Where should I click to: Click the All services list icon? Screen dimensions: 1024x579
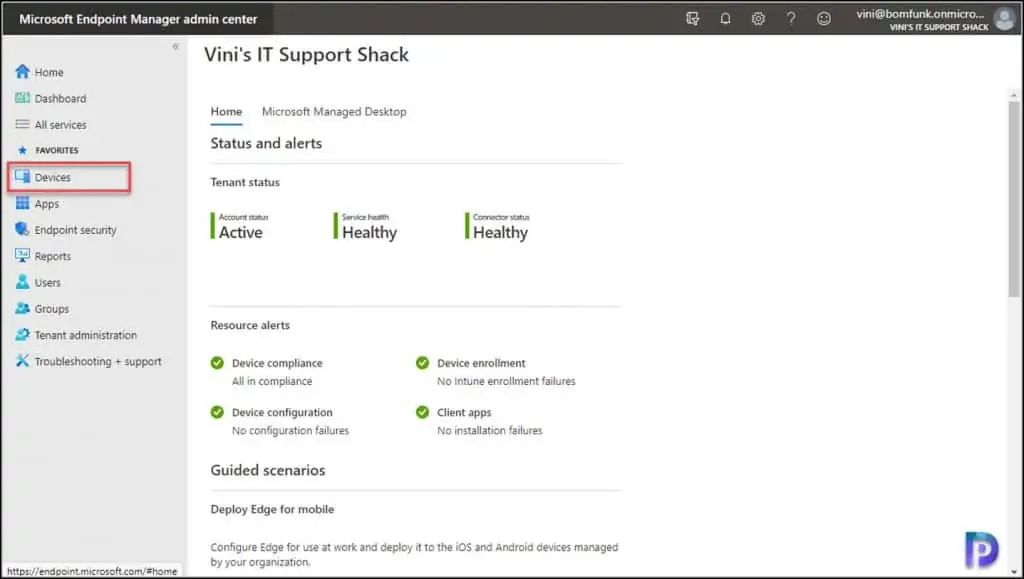tap(22, 124)
